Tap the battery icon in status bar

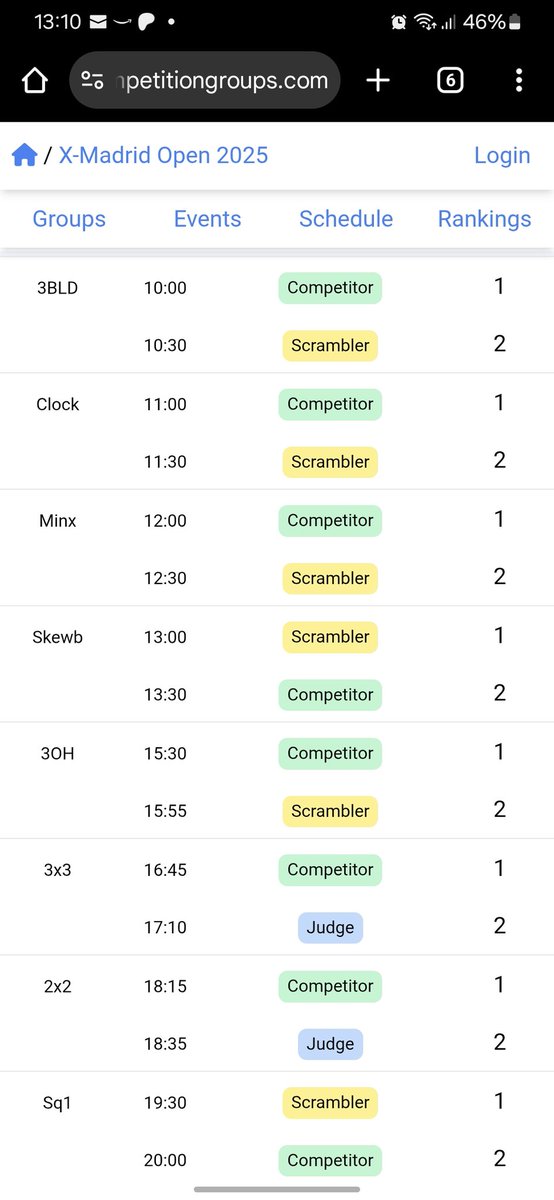point(515,22)
